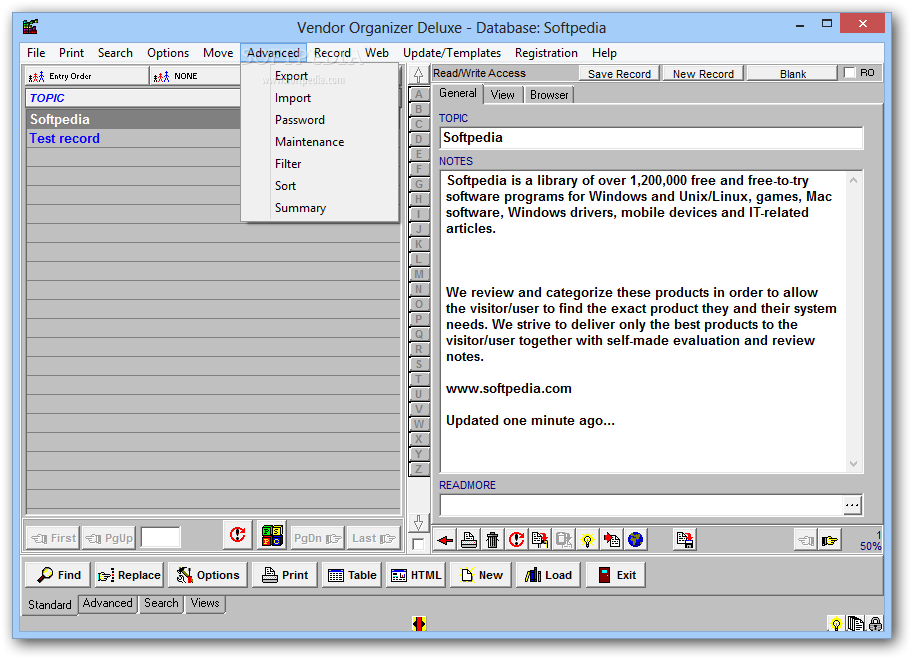
Task: Click the document with floppy disk save icon
Action: (685, 540)
